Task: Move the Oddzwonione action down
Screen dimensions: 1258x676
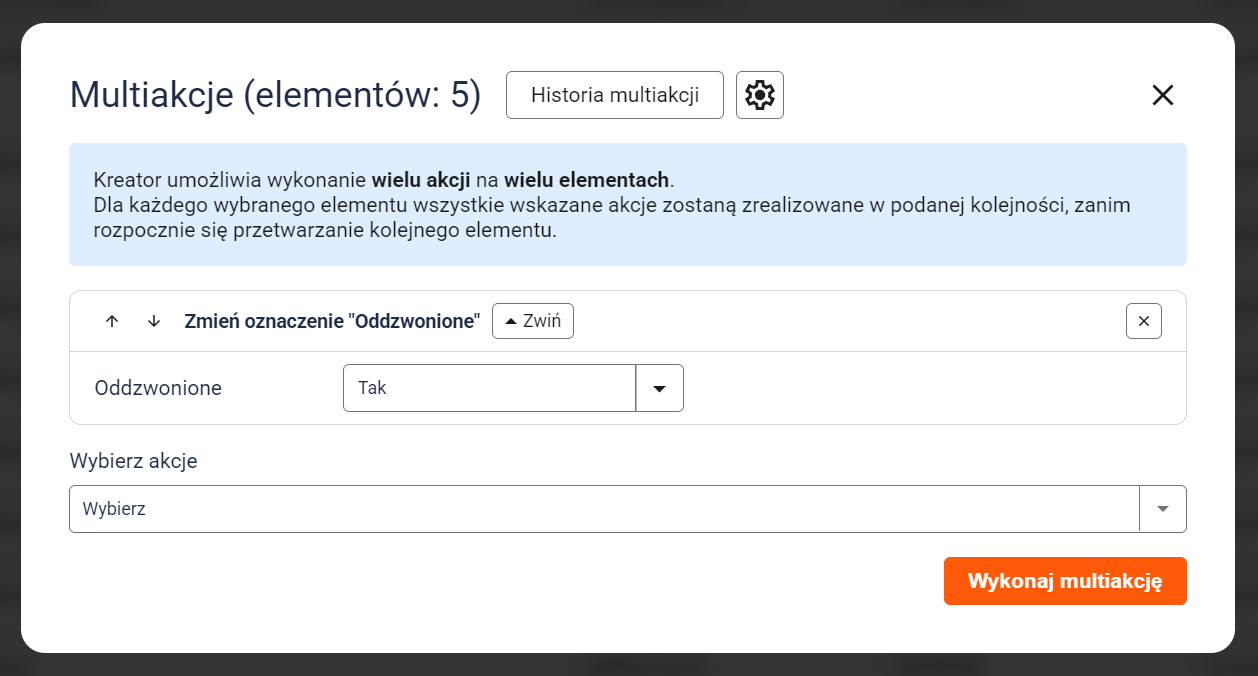Action: (x=154, y=321)
